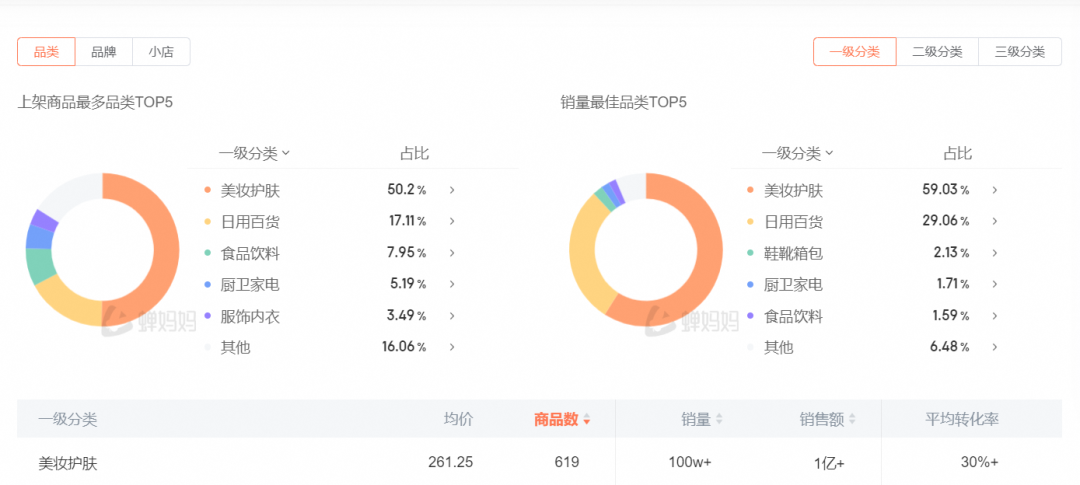Click 食品饮料 label in left legend
The width and height of the screenshot is (1080, 485).
tap(250, 254)
